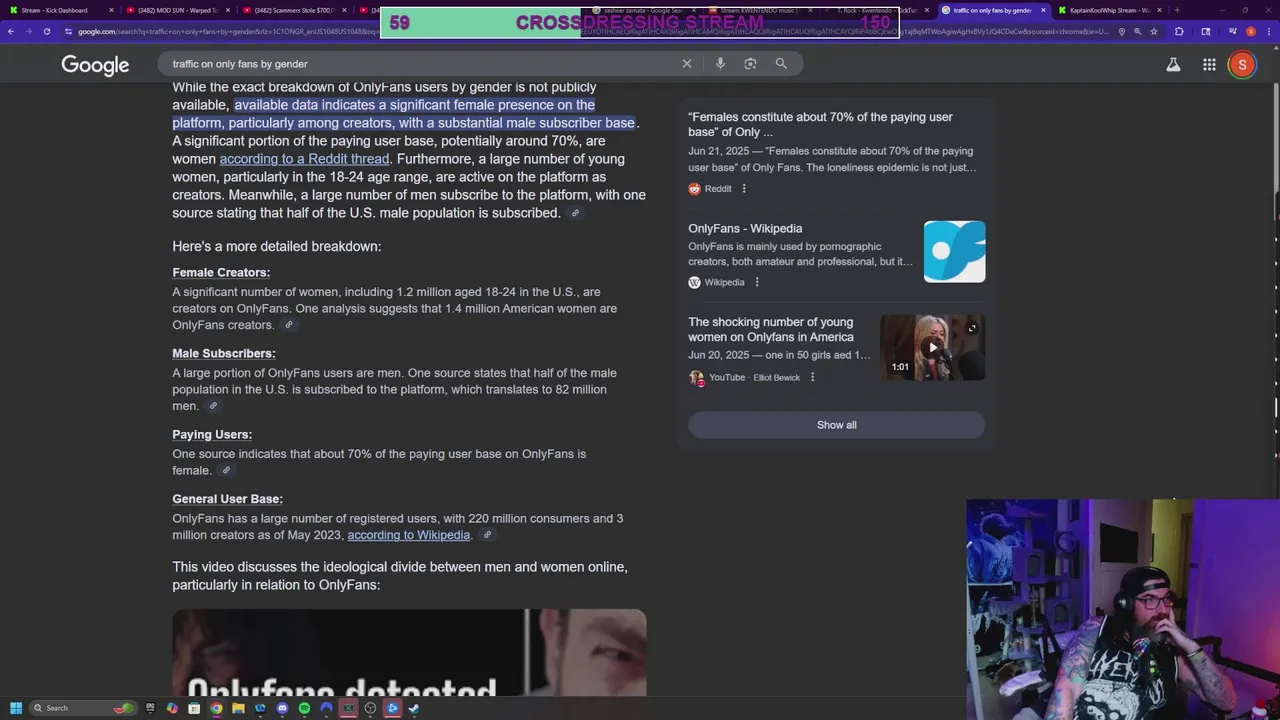Open Steam from the taskbar

pos(414,708)
